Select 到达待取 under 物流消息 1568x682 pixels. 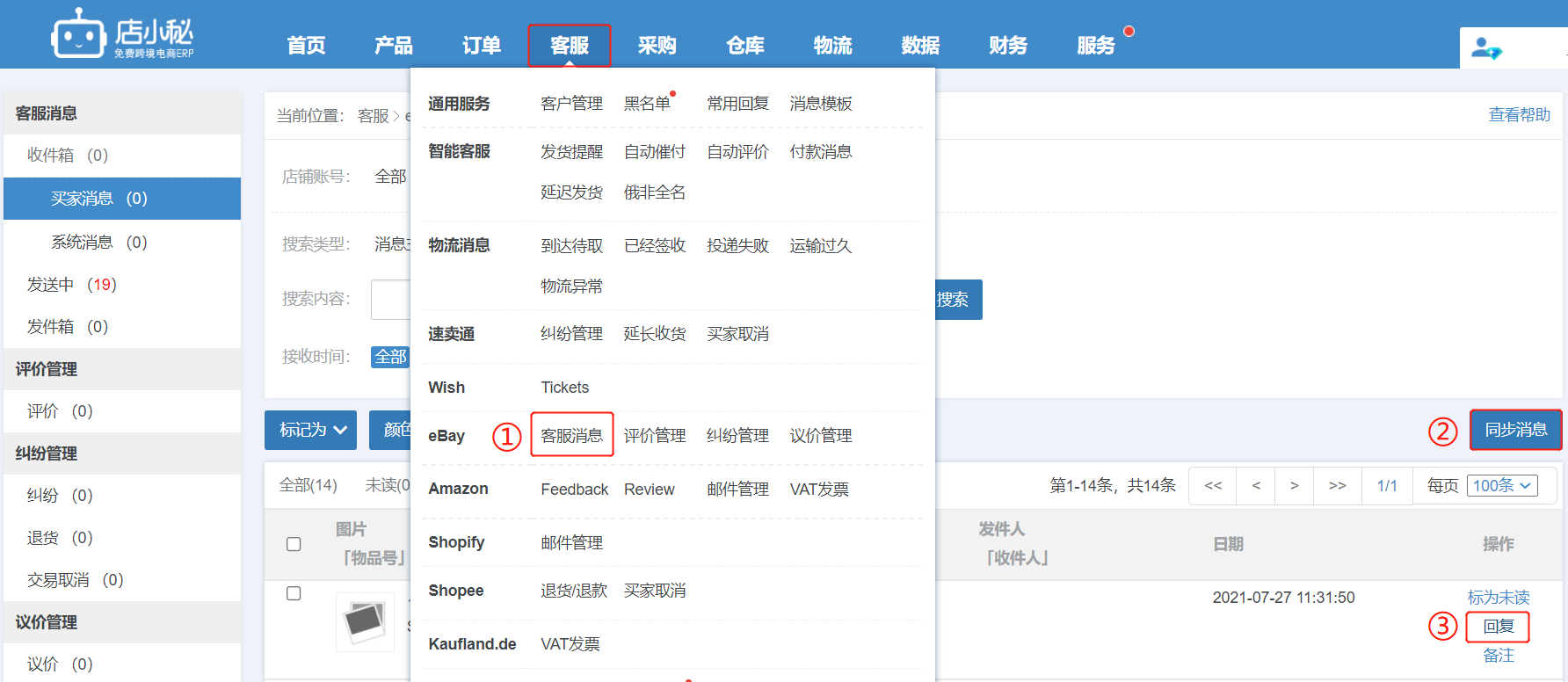point(571,246)
